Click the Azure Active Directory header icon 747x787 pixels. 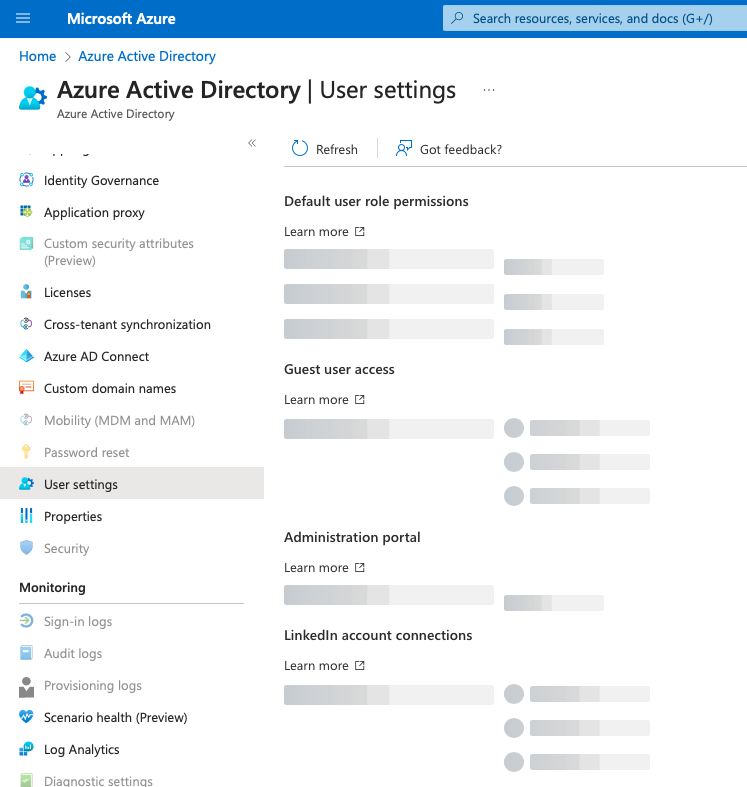click(x=33, y=98)
